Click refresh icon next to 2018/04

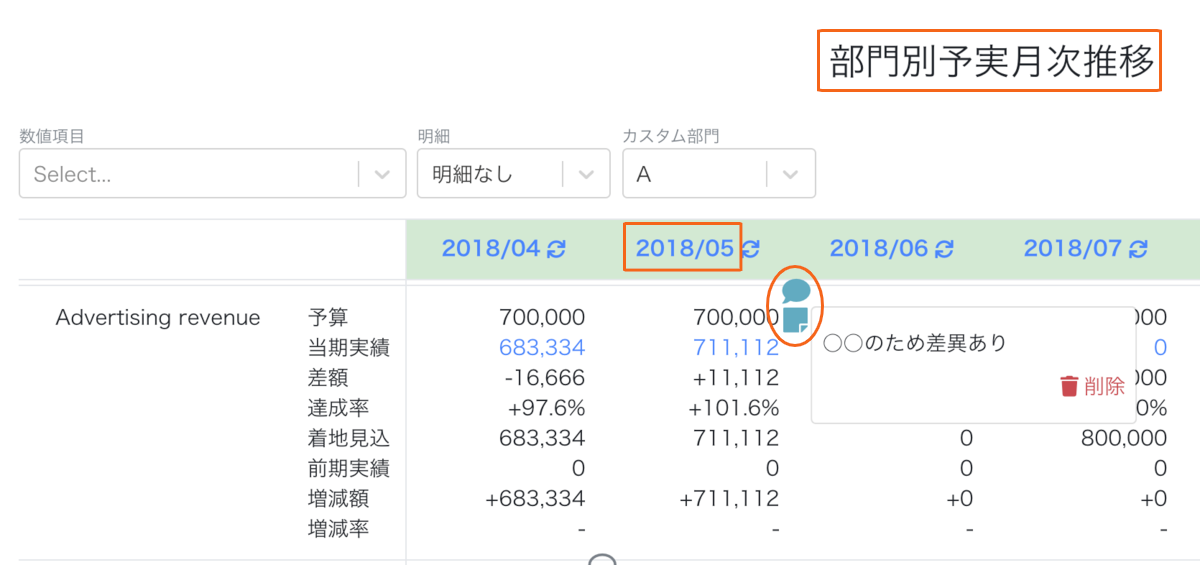click(557, 249)
